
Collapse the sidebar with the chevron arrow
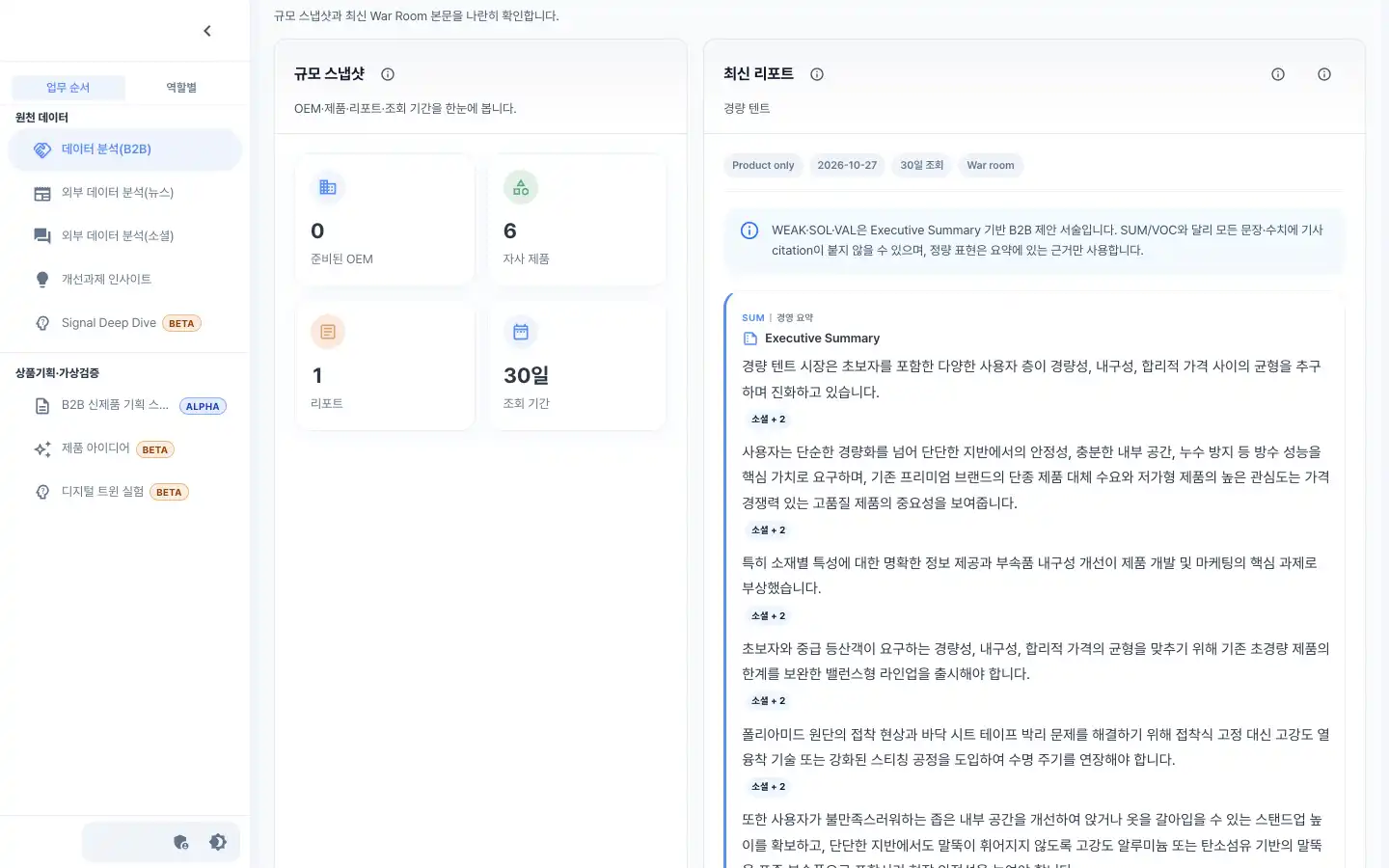(x=207, y=31)
